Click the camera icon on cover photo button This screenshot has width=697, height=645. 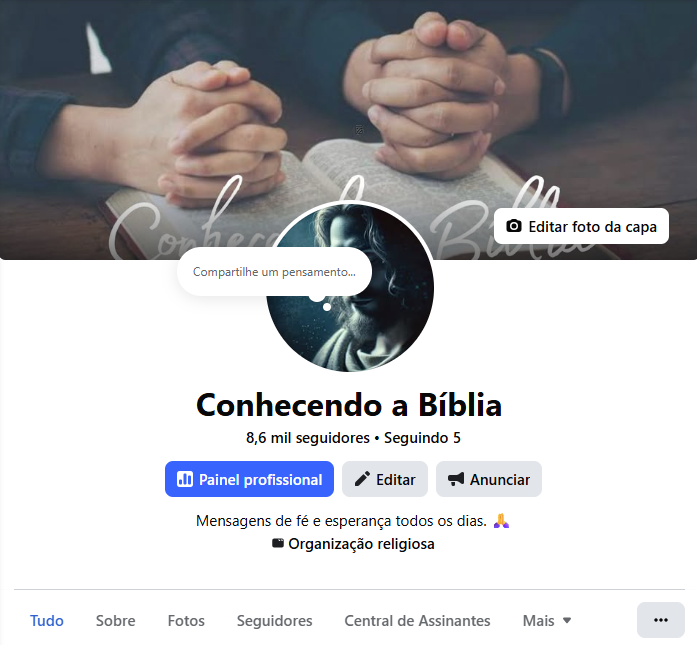[x=514, y=226]
